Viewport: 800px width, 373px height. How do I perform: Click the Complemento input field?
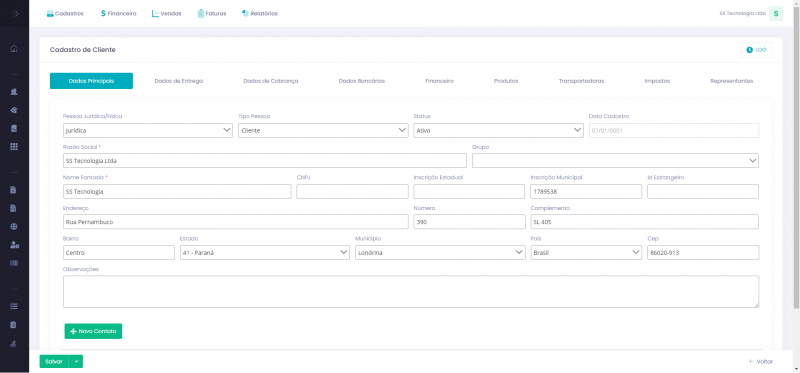click(644, 222)
